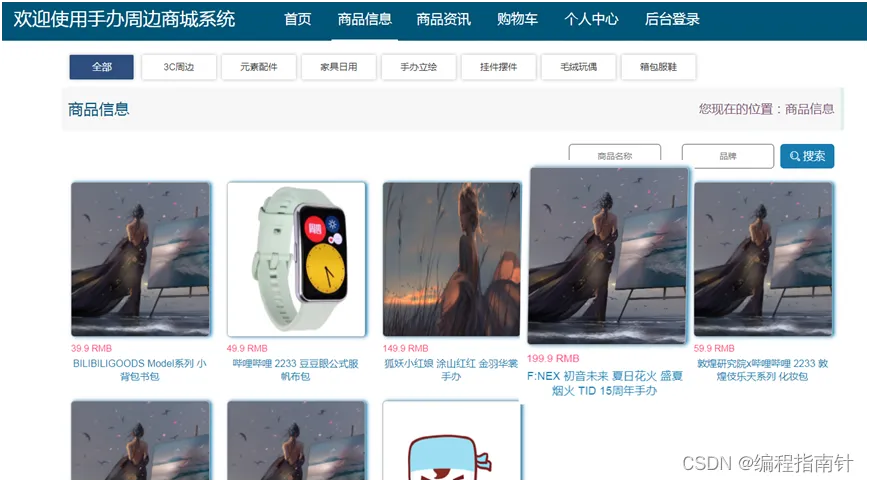This screenshot has width=869, height=482.
Task: Focus the 品牌 search field
Action: pos(728,156)
